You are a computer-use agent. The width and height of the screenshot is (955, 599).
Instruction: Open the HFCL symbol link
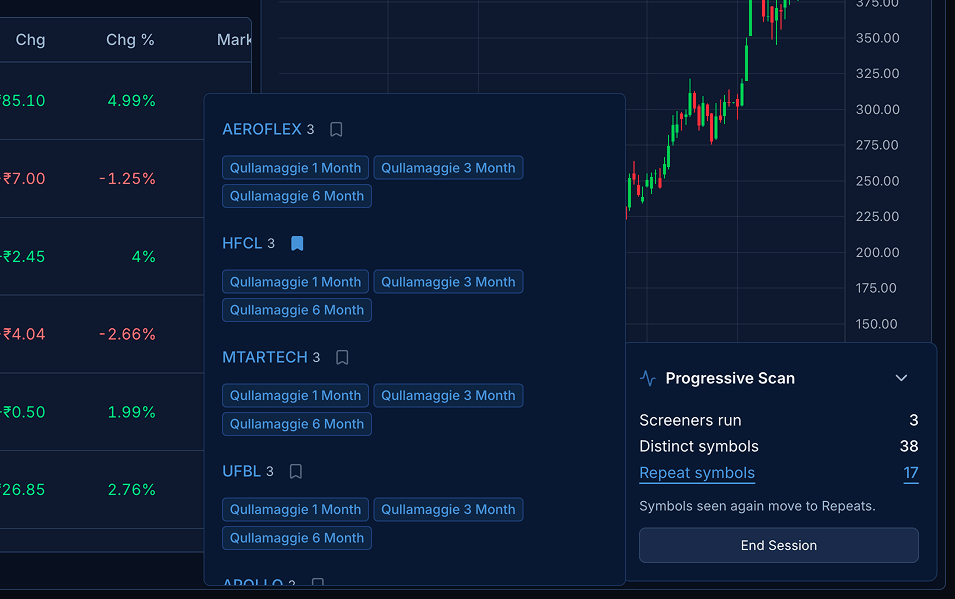coord(242,243)
